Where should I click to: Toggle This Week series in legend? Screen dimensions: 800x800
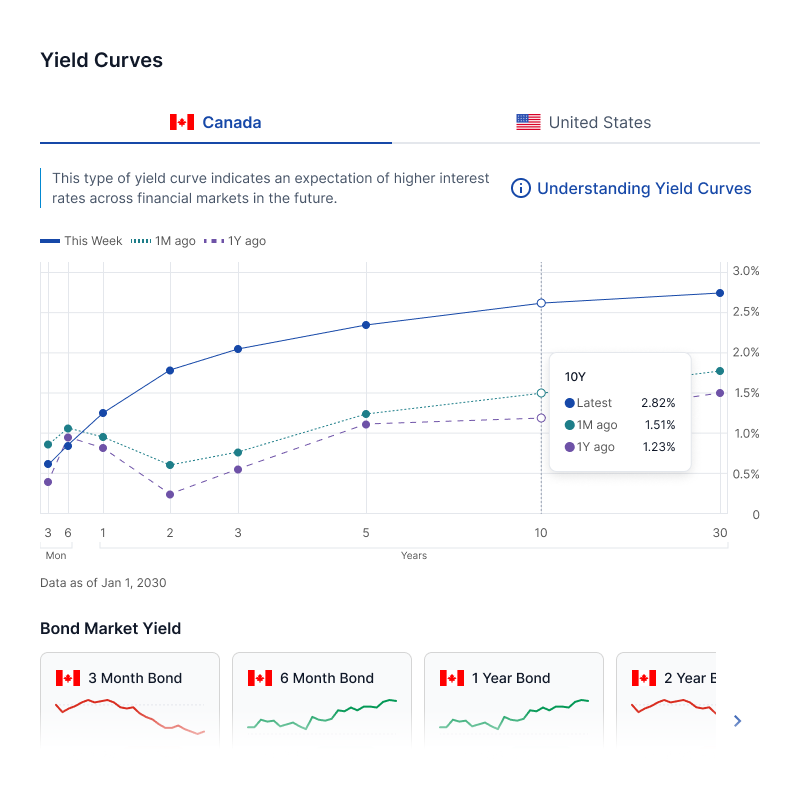tap(81, 241)
